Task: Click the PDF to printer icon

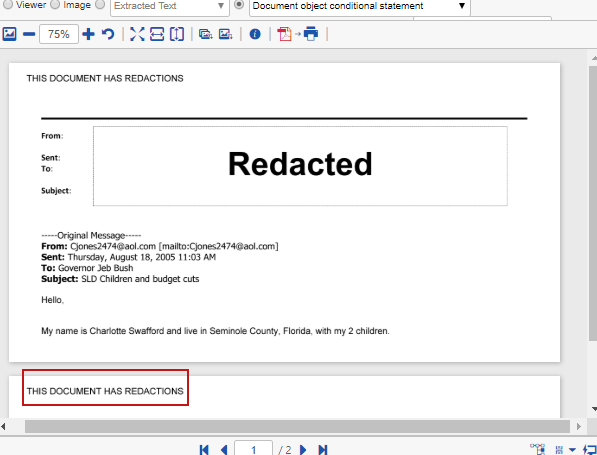Action: coord(297,34)
